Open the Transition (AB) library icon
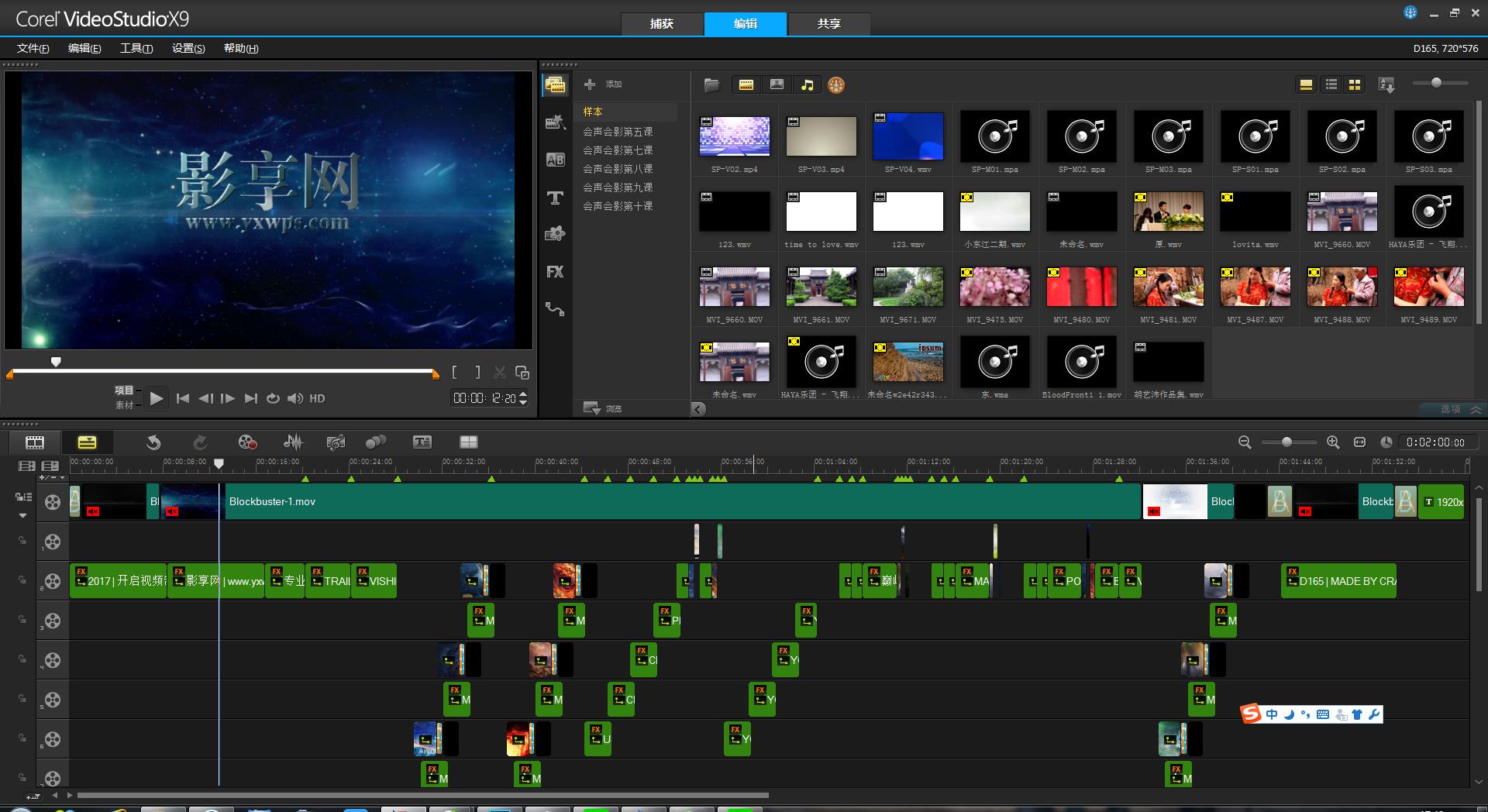 pos(555,160)
